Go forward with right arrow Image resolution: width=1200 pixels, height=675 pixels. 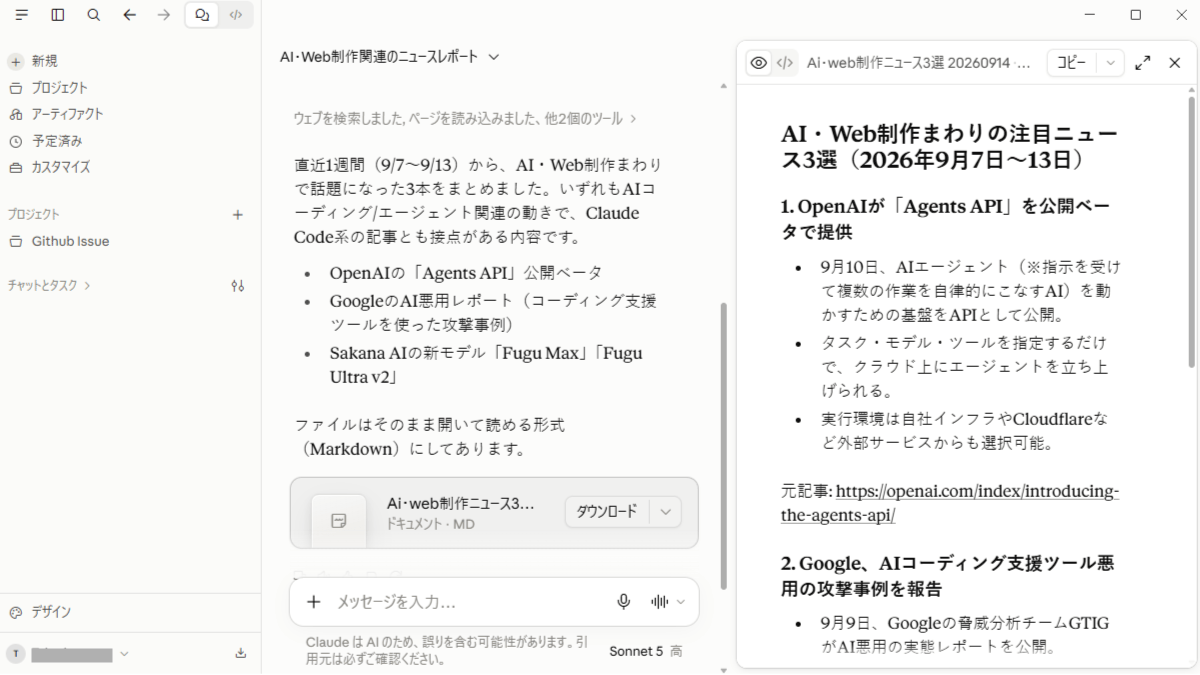pos(164,15)
